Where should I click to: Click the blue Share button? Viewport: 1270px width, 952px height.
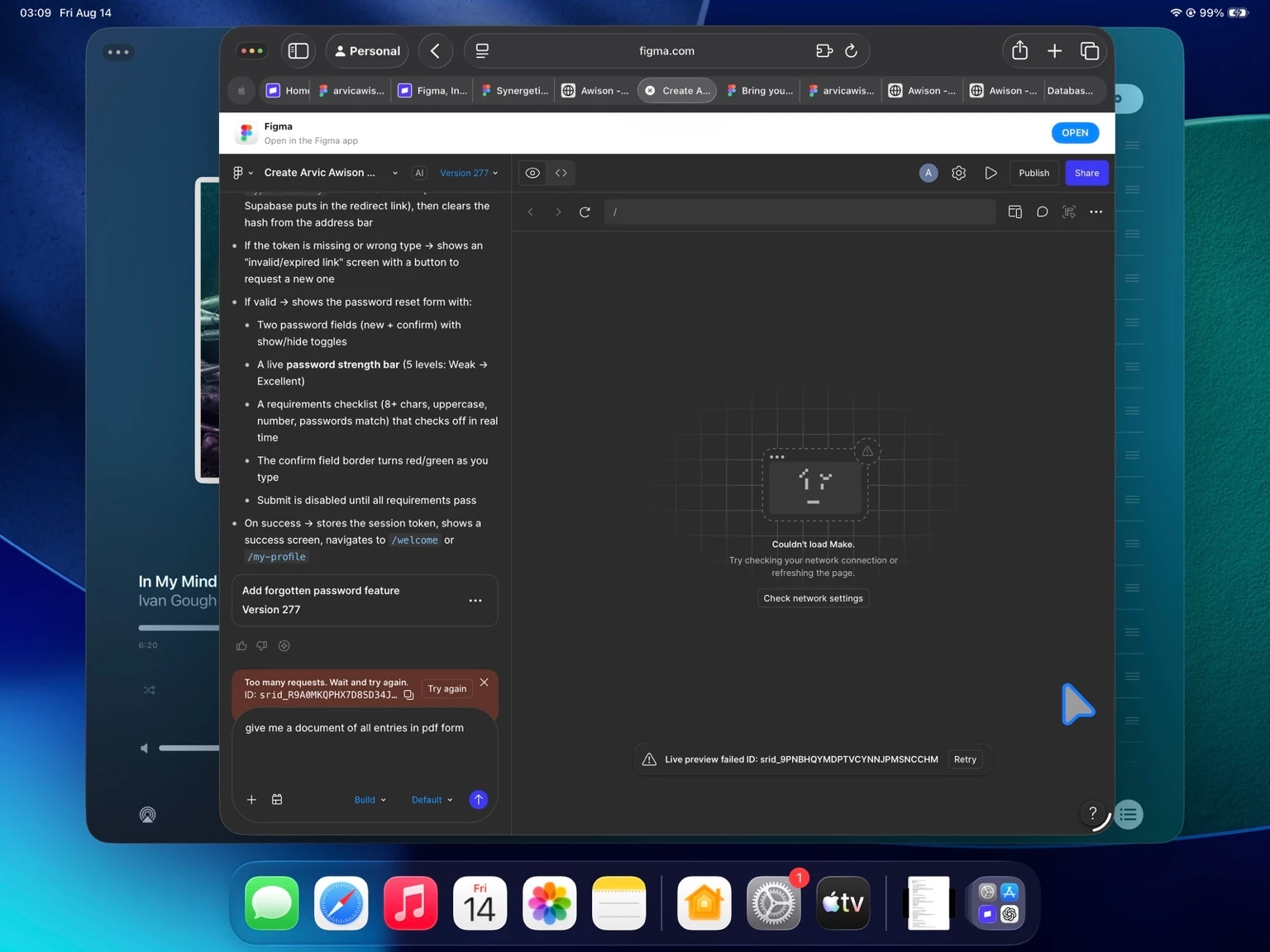1086,173
